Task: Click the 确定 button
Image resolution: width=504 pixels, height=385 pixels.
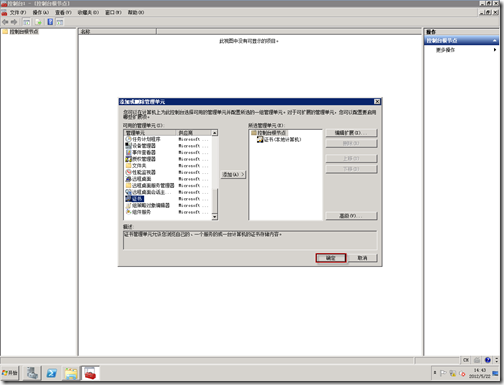Action: (x=331, y=258)
